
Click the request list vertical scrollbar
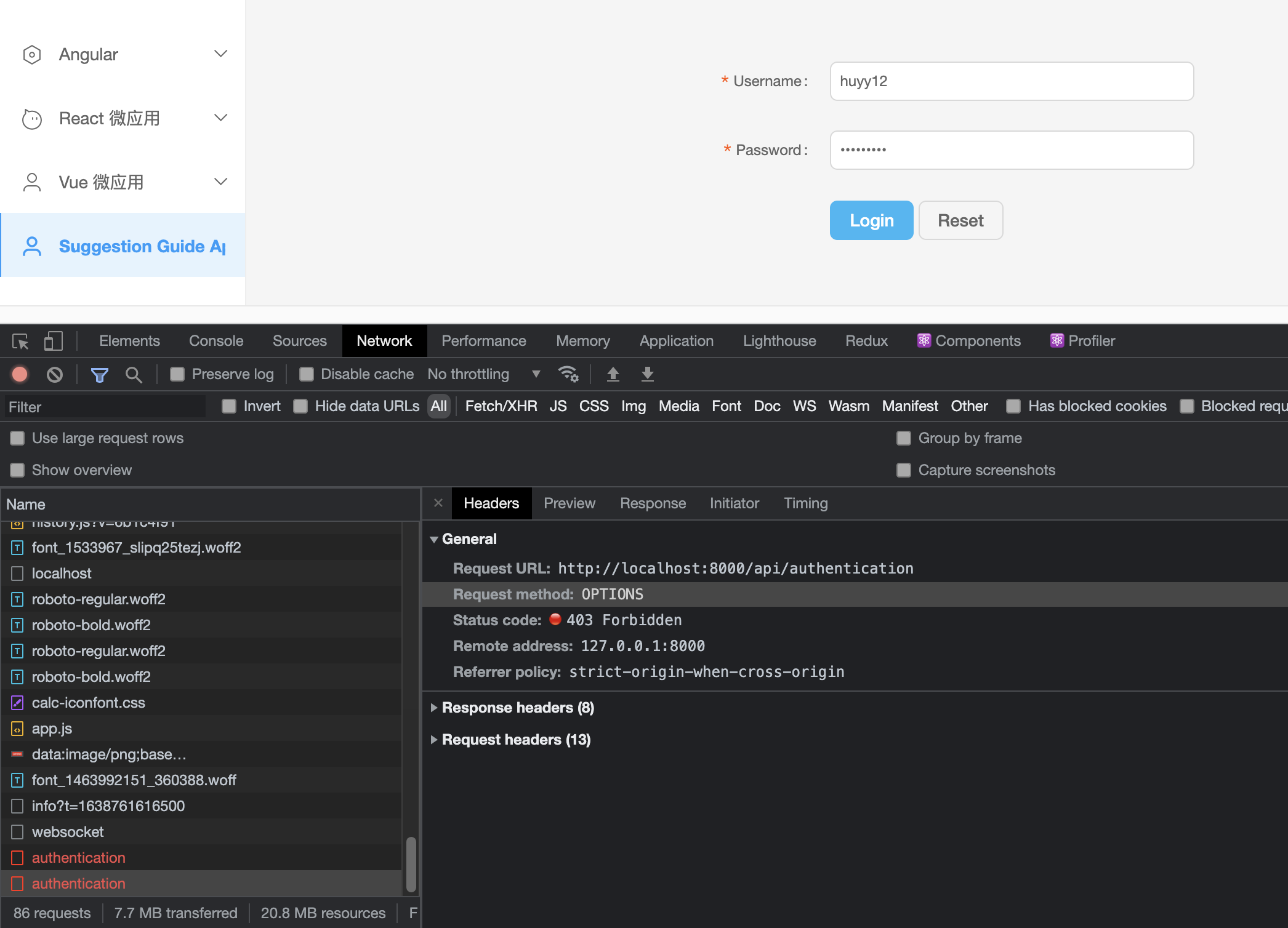point(411,864)
